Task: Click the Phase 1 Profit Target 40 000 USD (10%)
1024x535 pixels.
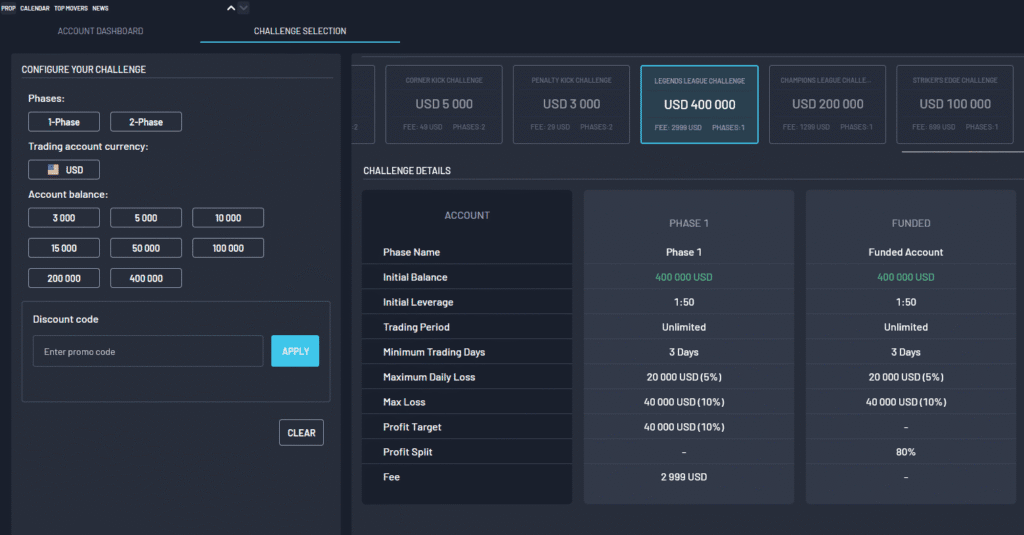Action: tap(684, 427)
